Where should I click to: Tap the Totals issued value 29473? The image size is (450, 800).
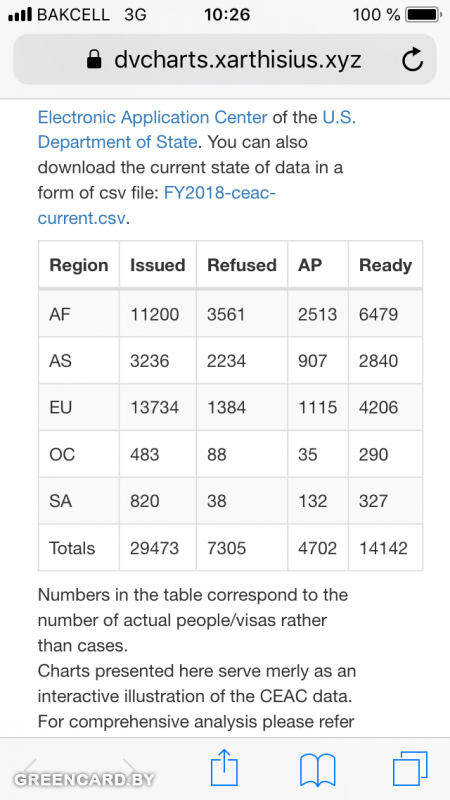pyautogui.click(x=155, y=548)
